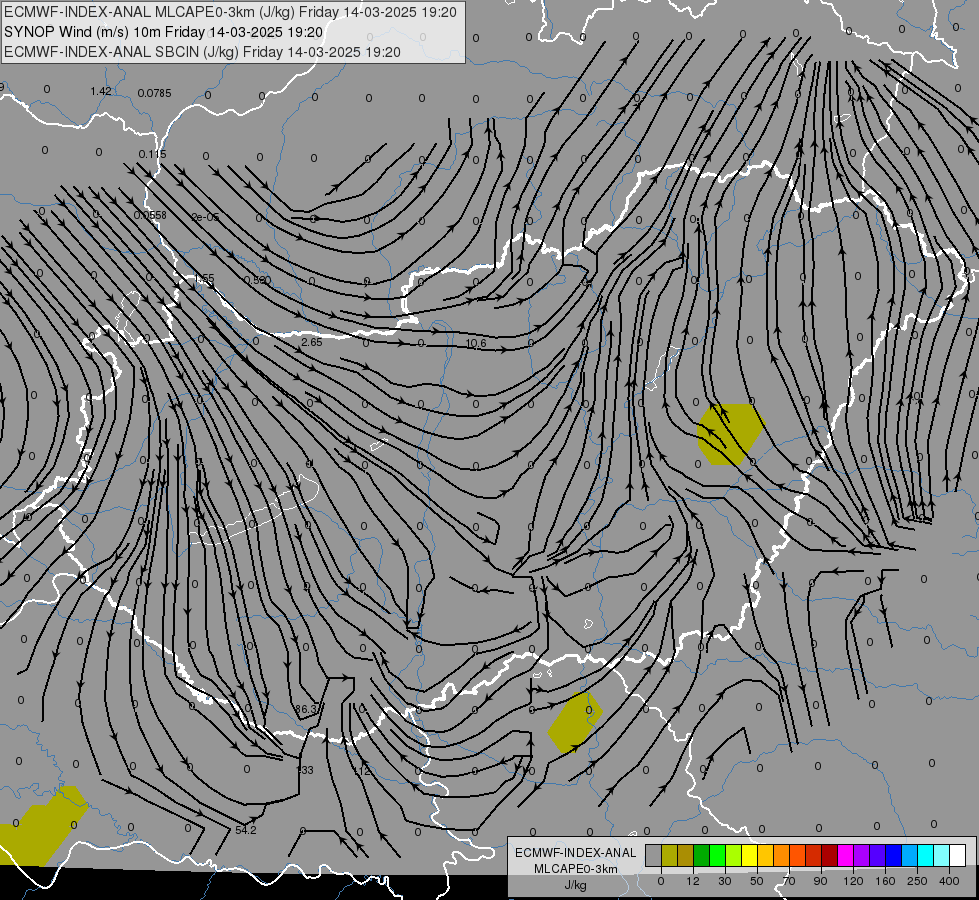Click the olive-yellow legend swatch after 0

pyautogui.click(x=669, y=855)
